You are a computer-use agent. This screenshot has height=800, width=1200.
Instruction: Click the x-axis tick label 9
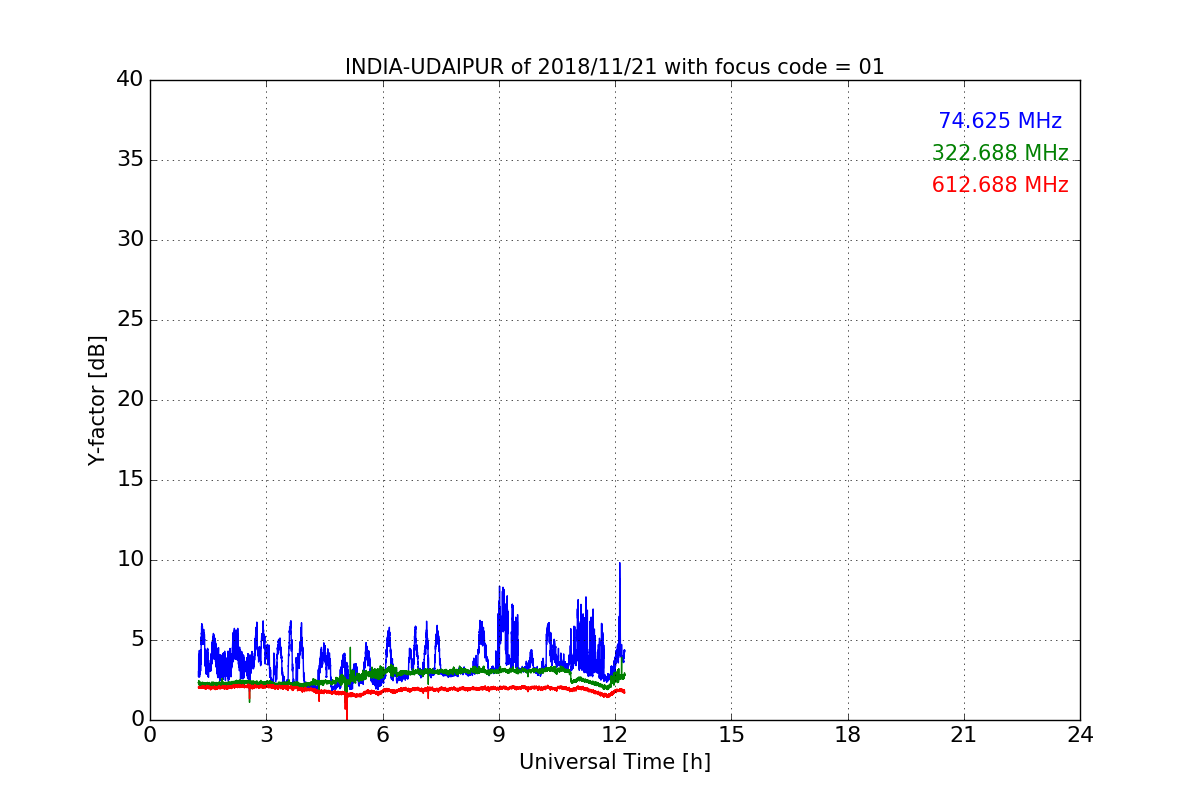[499, 735]
